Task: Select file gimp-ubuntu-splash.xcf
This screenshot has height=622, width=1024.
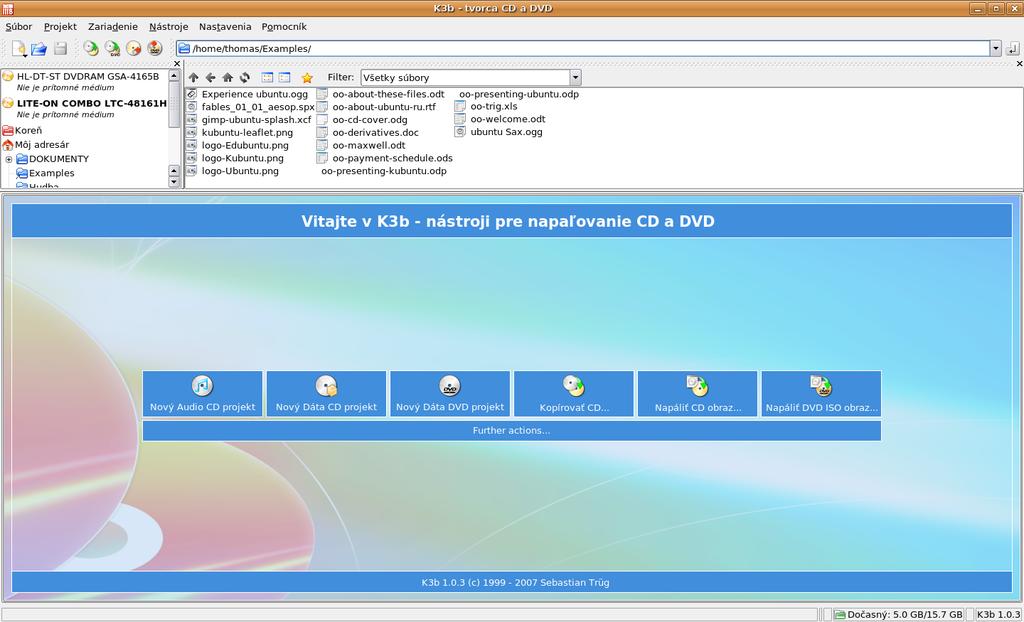Action: pyautogui.click(x=257, y=120)
